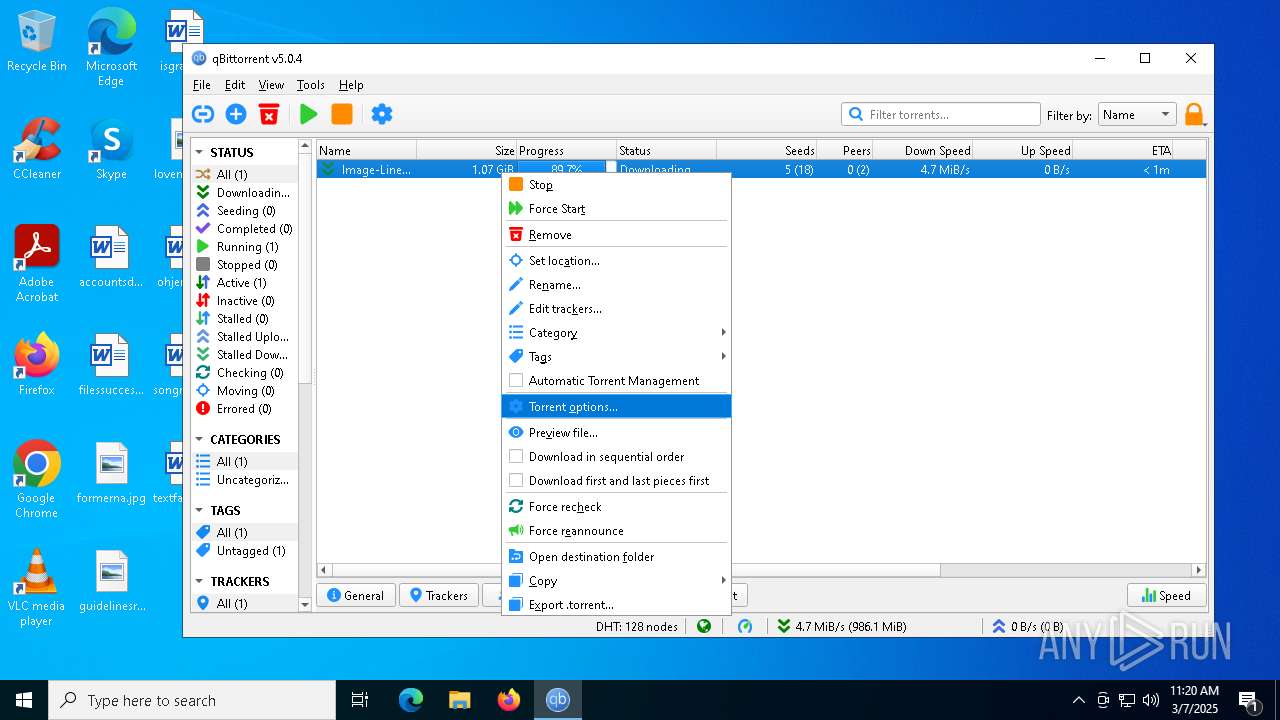1280x720 pixels.
Task: Click Task View taskbar icon
Action: pyautogui.click(x=360, y=700)
